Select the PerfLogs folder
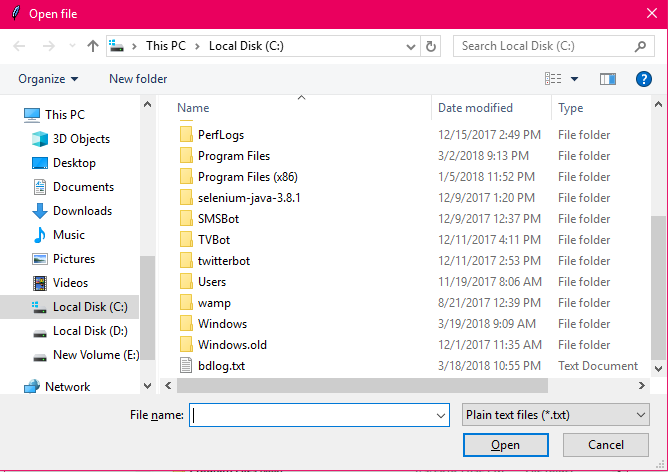668x472 pixels. [221, 135]
